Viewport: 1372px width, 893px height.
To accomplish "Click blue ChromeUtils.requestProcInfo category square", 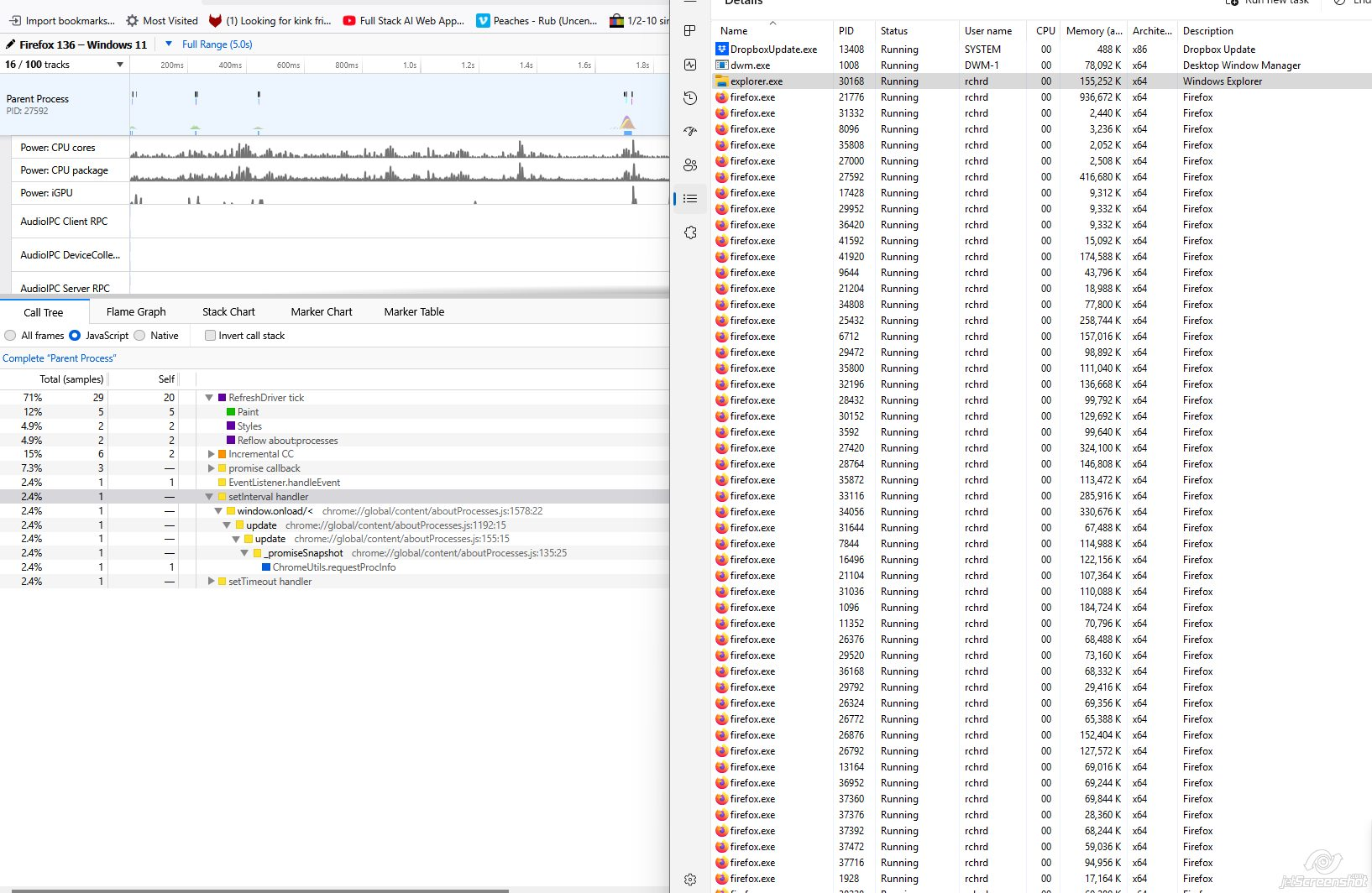I will (x=266, y=567).
